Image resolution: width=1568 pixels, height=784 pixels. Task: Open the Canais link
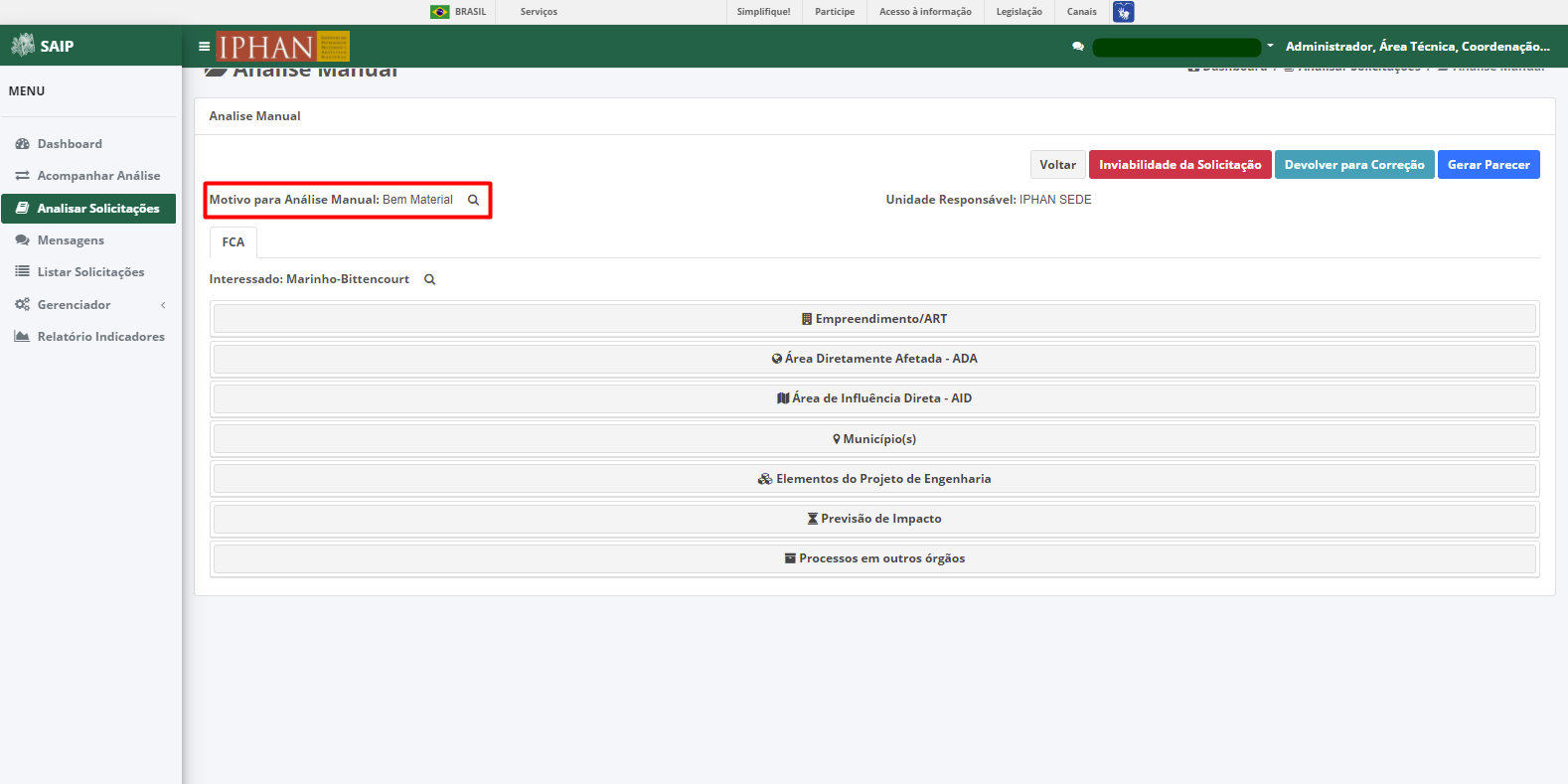(1082, 12)
